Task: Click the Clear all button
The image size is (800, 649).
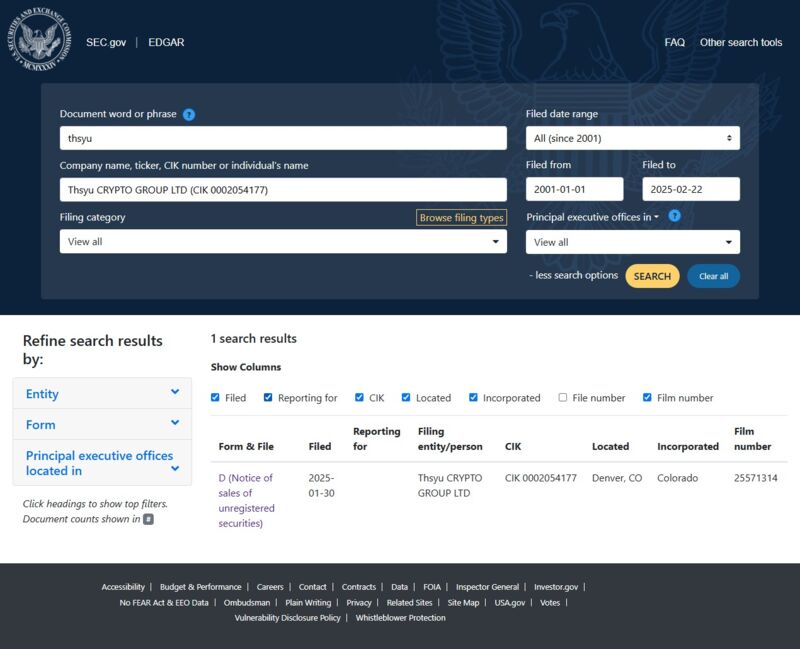Action: point(713,276)
